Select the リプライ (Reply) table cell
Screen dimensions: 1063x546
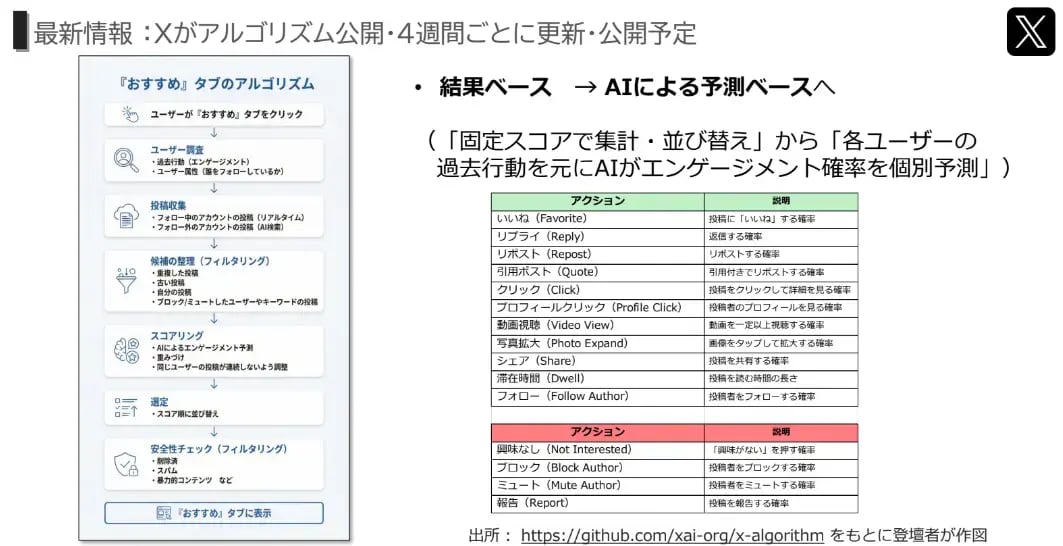point(597,237)
